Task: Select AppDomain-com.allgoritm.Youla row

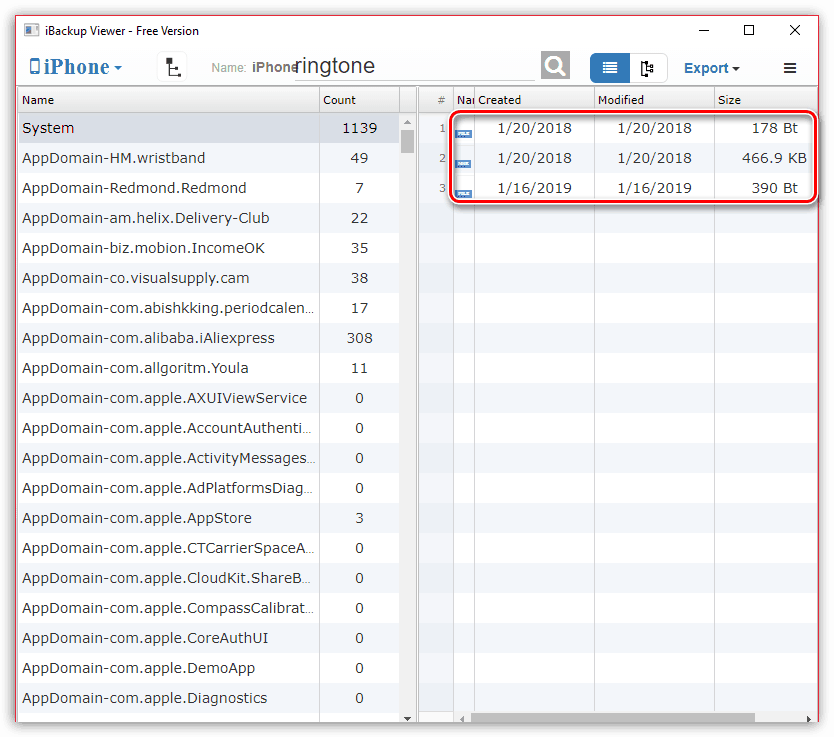Action: point(208,368)
